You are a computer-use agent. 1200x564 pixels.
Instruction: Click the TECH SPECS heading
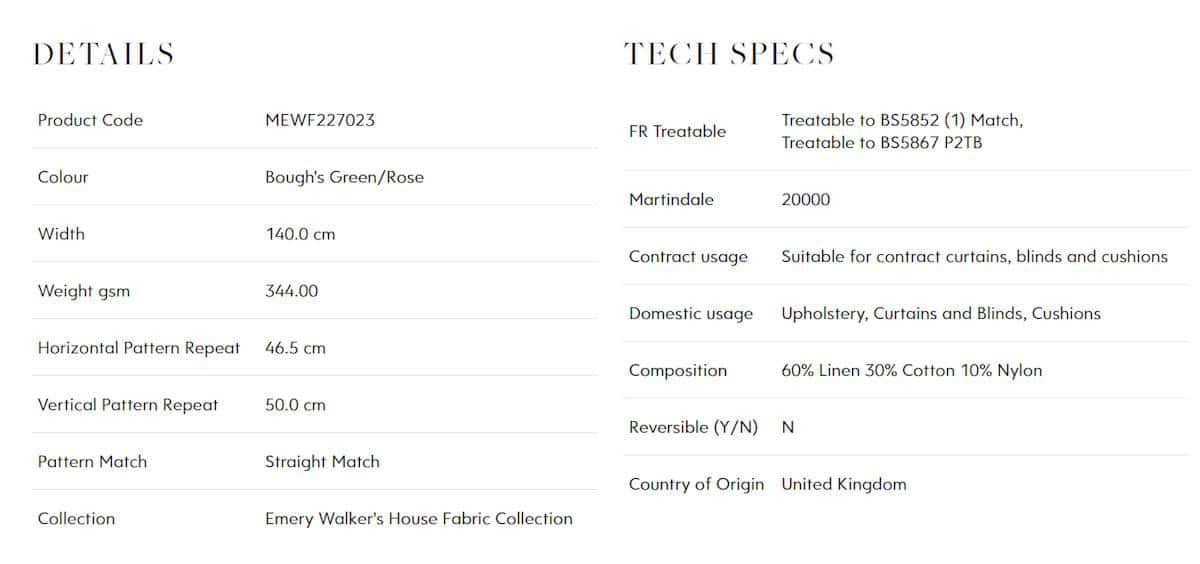coord(729,54)
